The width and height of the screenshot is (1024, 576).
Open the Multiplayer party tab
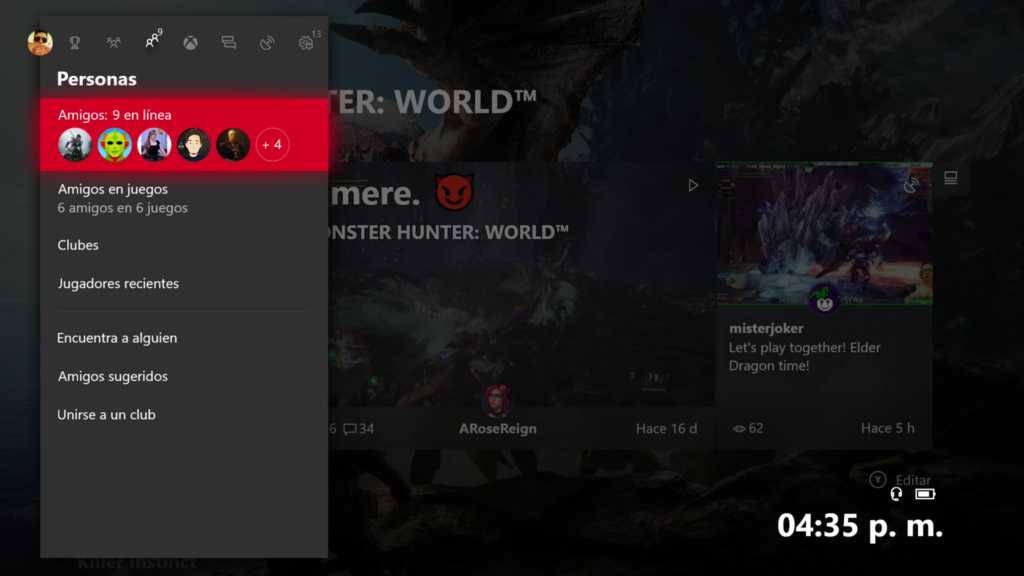pos(113,43)
